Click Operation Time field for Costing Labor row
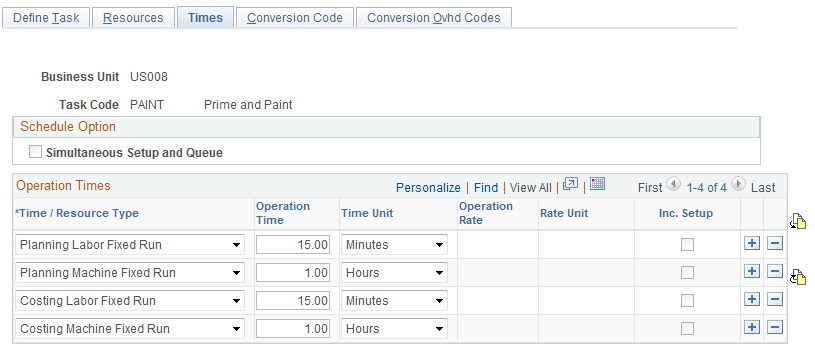This screenshot has width=815, height=361. coord(293,301)
